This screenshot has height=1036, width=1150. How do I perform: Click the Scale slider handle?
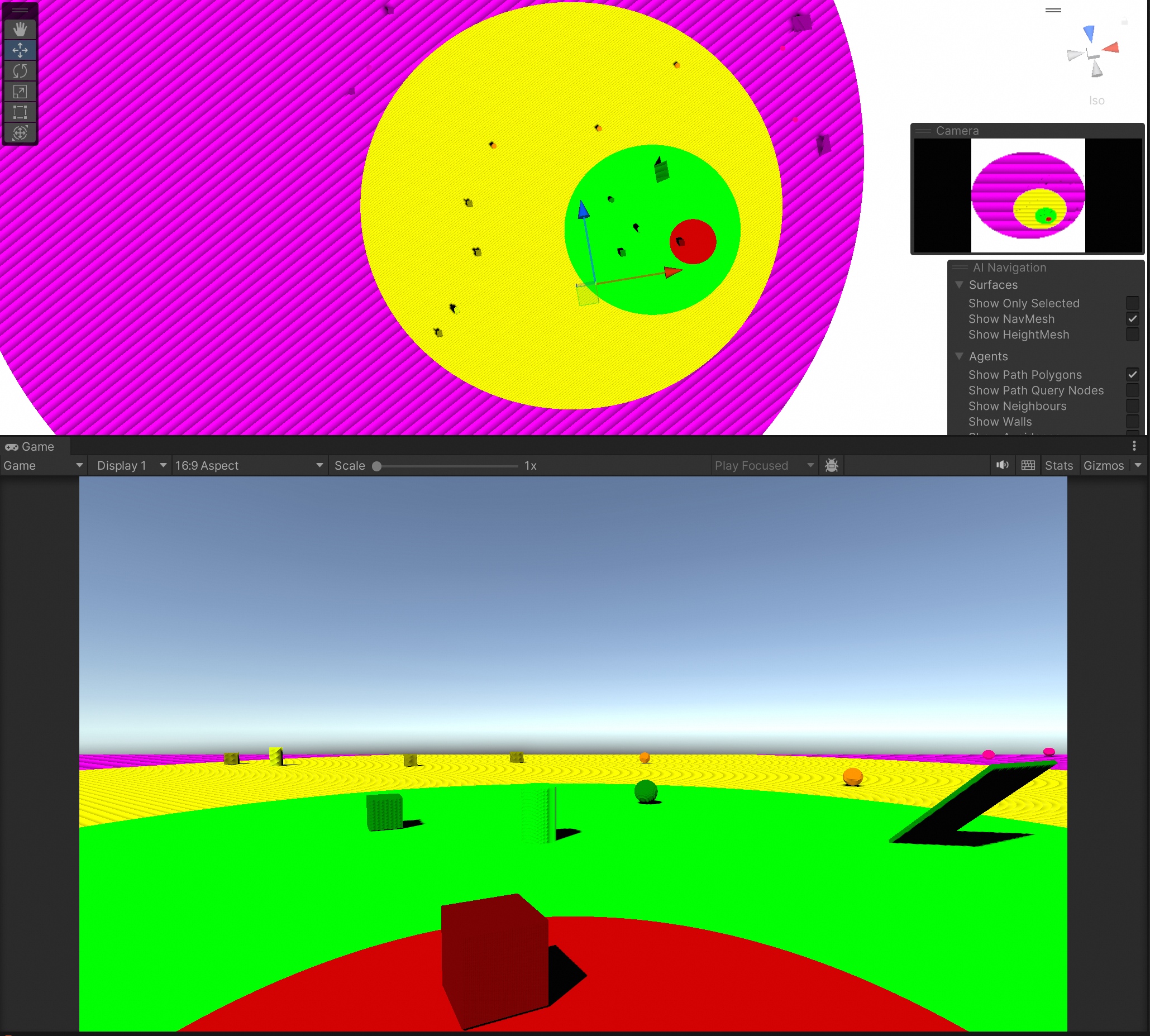pos(376,466)
